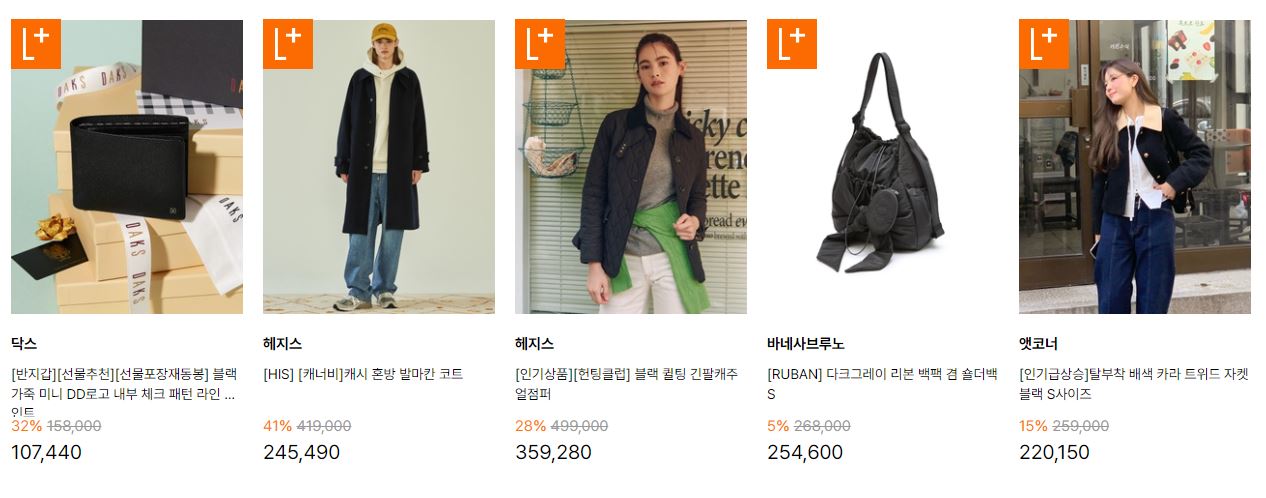
Task: Click L+ badge on DAKS wallet image
Action: click(36, 44)
